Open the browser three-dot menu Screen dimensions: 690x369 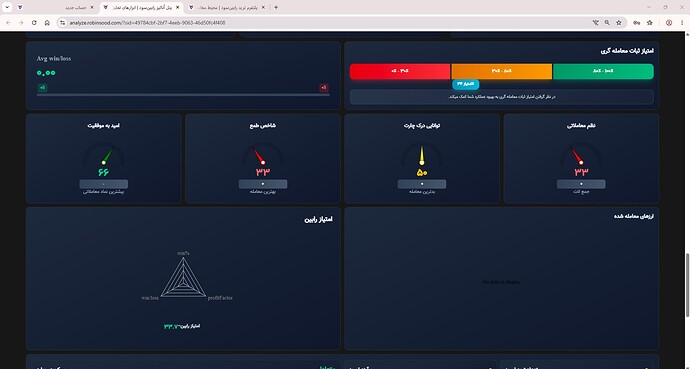click(x=682, y=22)
